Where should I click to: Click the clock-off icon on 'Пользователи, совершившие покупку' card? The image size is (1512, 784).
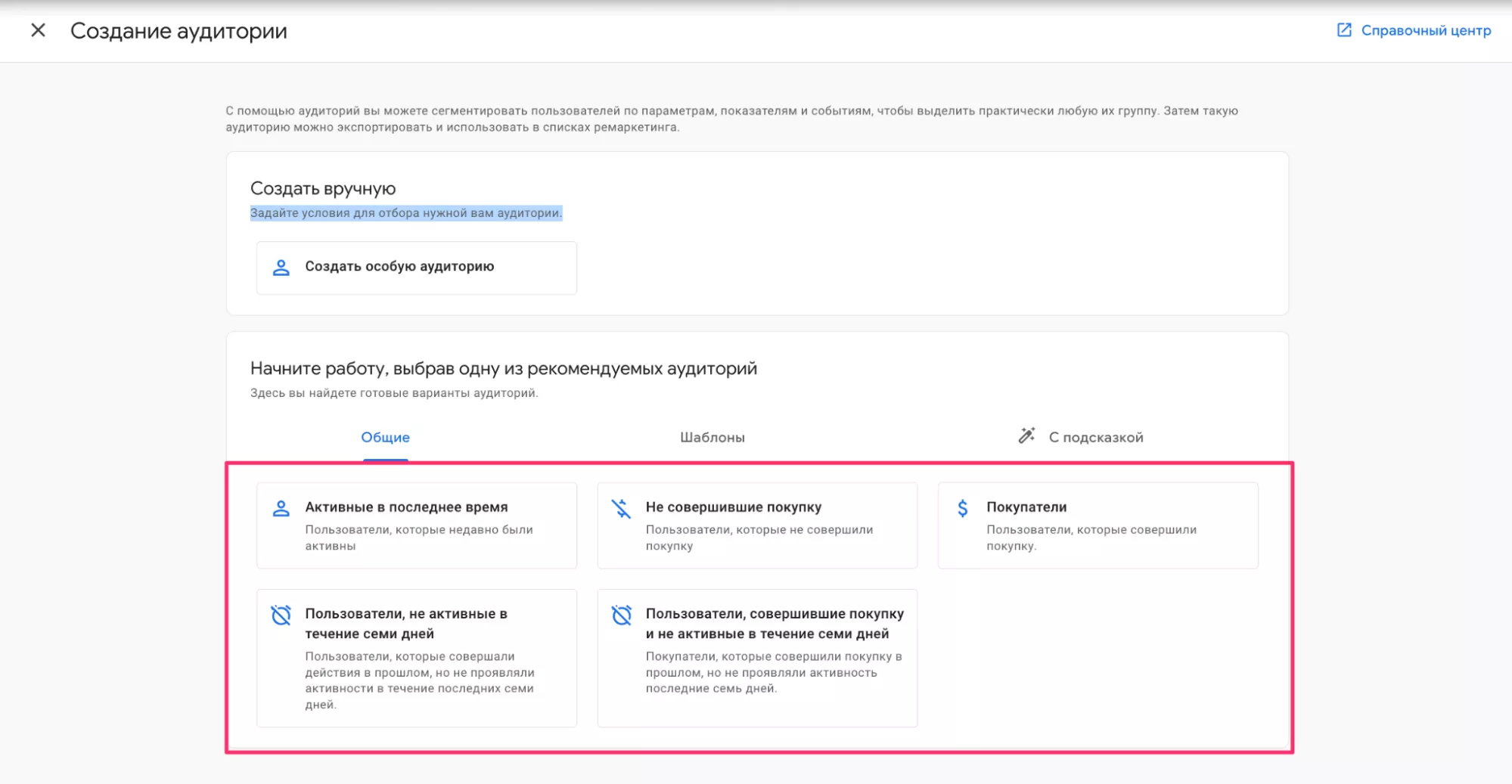(x=622, y=615)
